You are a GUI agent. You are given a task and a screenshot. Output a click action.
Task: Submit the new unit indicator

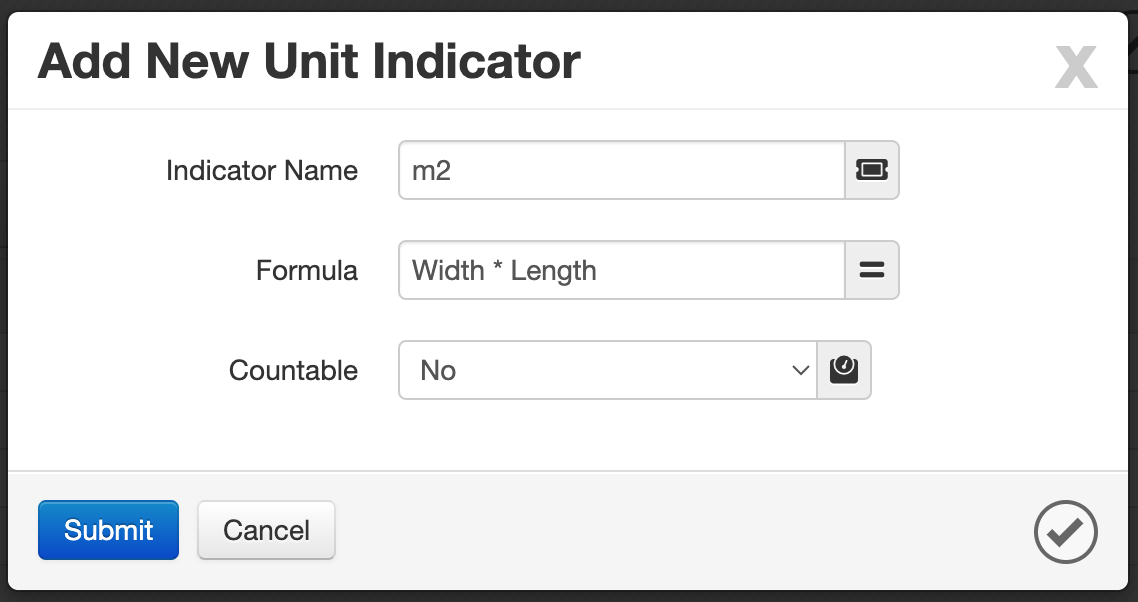(x=108, y=530)
